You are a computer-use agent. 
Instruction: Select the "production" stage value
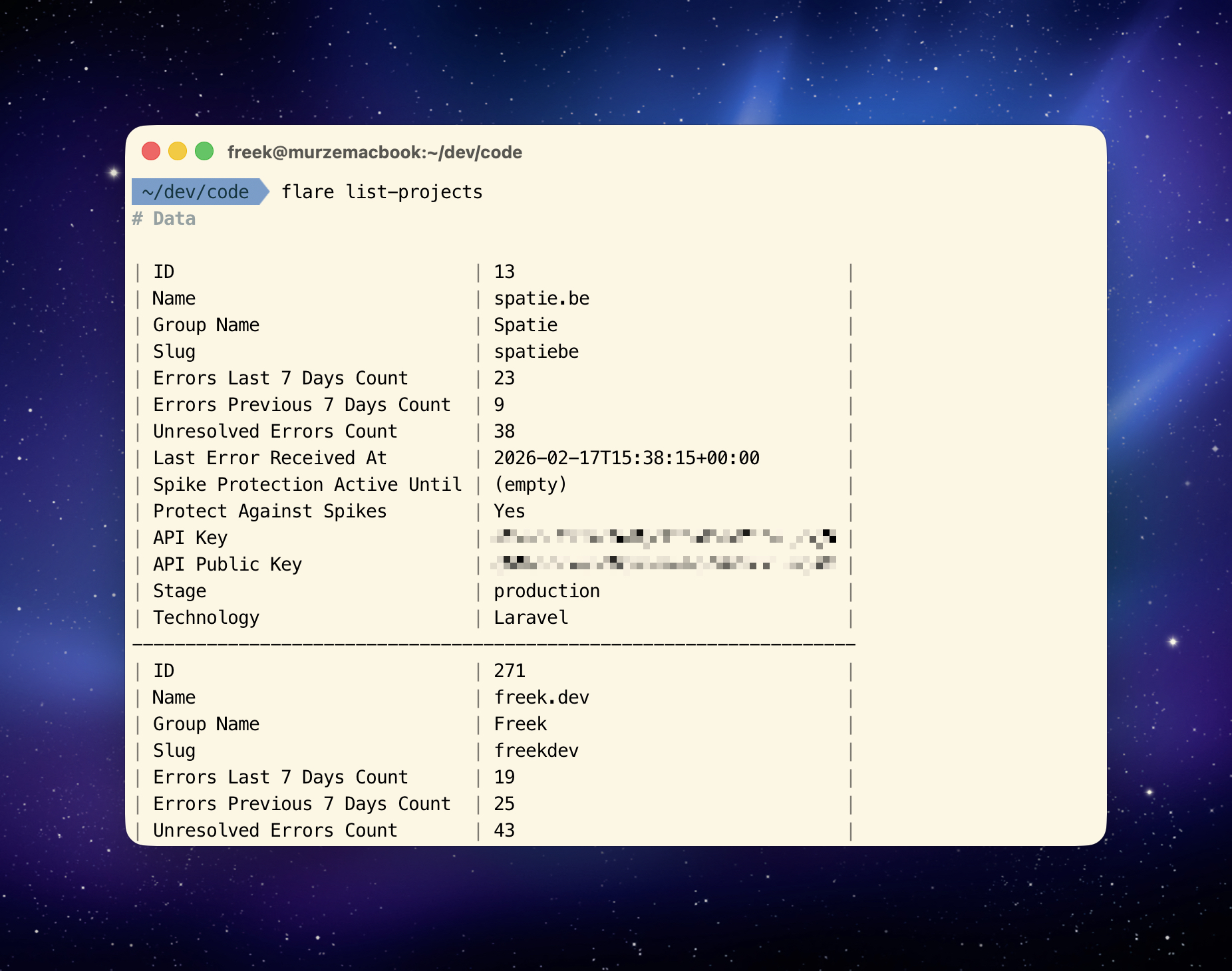[546, 591]
